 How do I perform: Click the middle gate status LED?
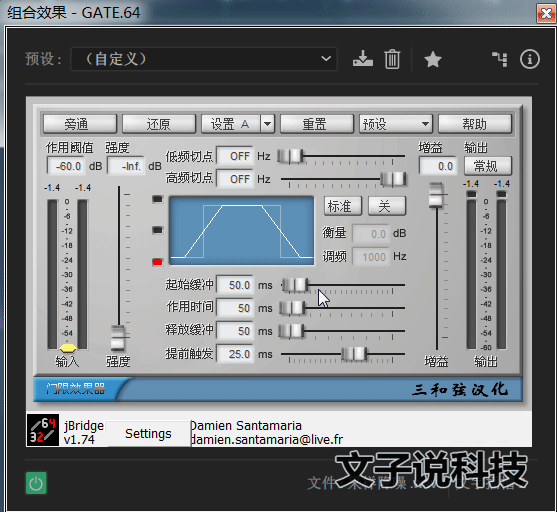158,230
